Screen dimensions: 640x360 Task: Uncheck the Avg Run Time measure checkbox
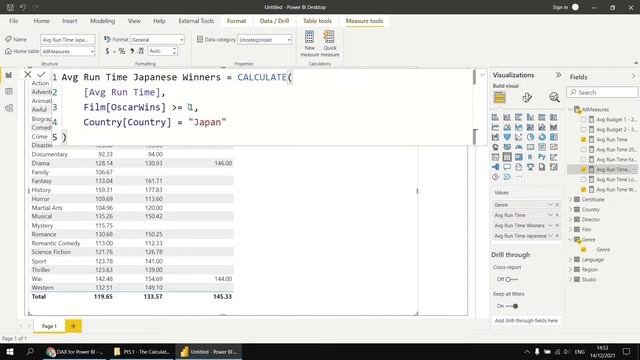583,140
